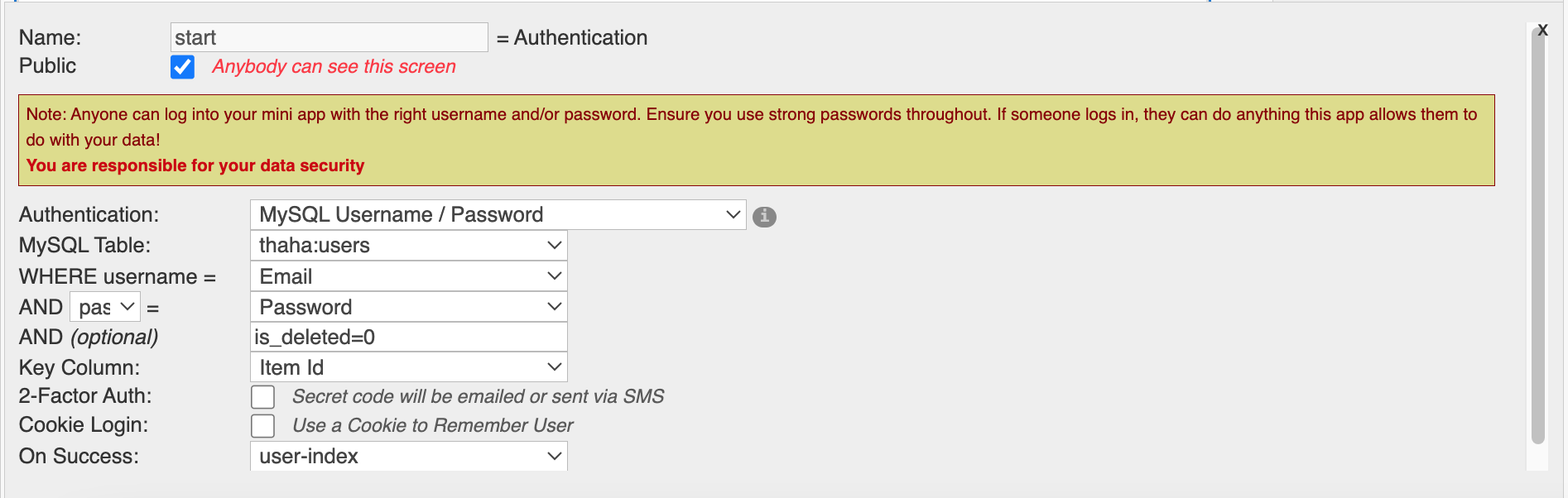Enable the Cookie Login checkbox

click(x=263, y=426)
